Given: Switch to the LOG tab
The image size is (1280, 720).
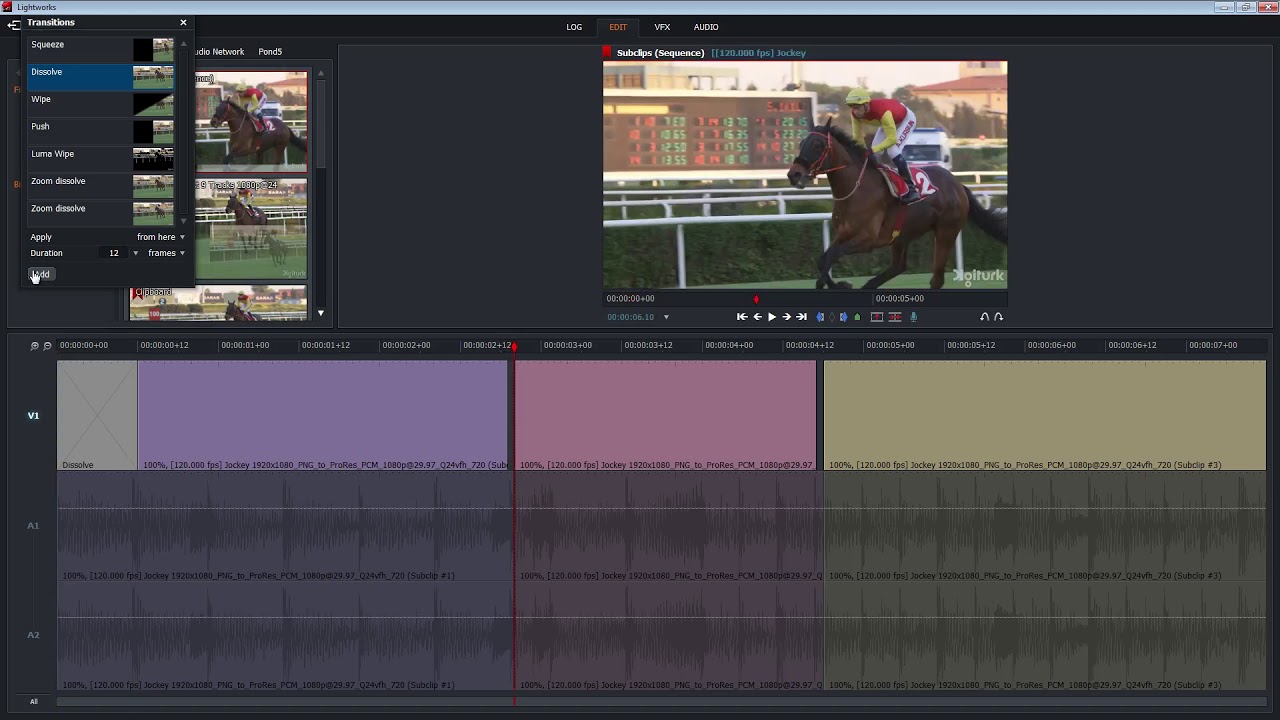Looking at the screenshot, I should 574,27.
